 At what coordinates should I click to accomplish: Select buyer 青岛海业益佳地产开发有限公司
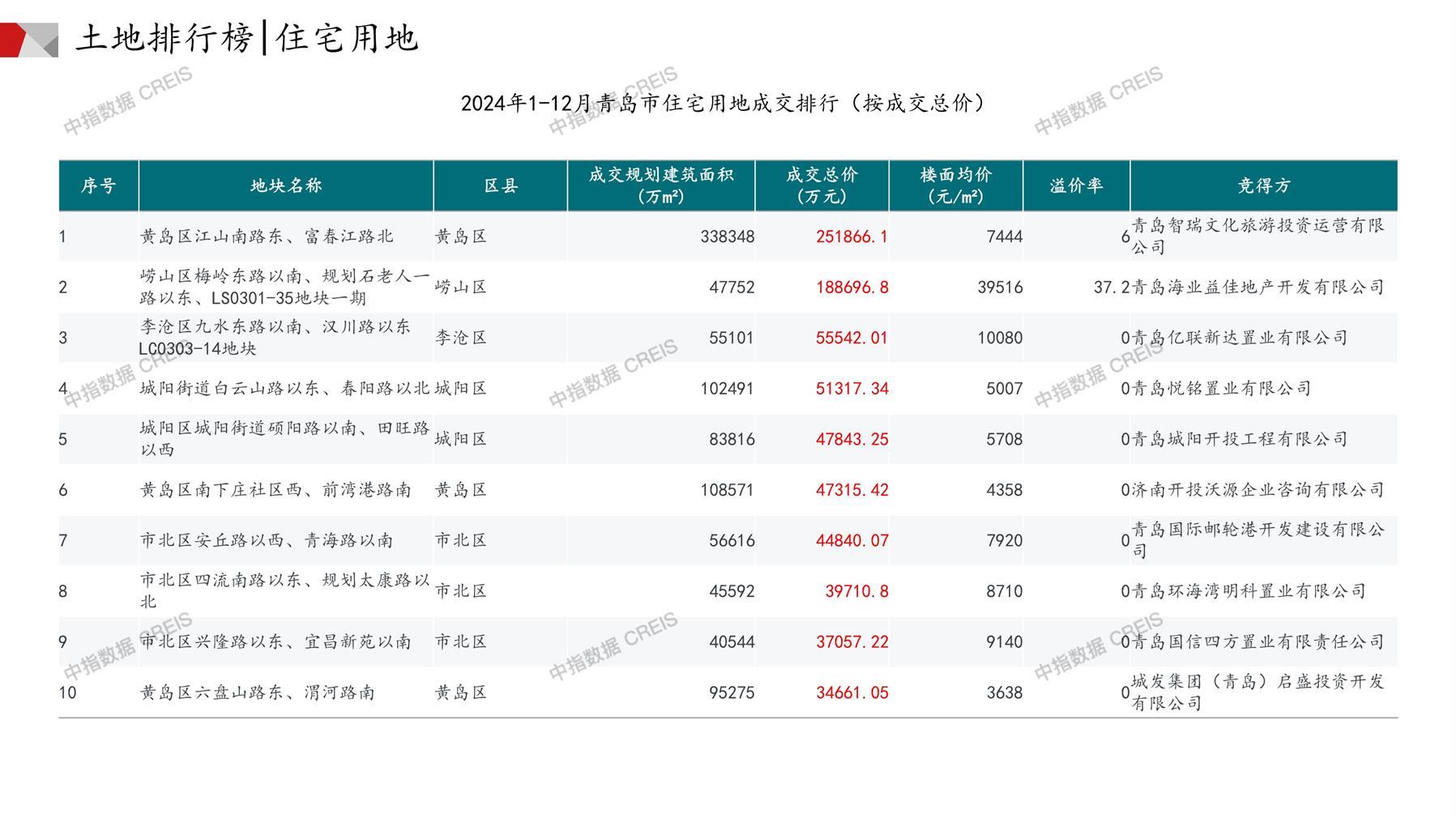pyautogui.click(x=1257, y=288)
